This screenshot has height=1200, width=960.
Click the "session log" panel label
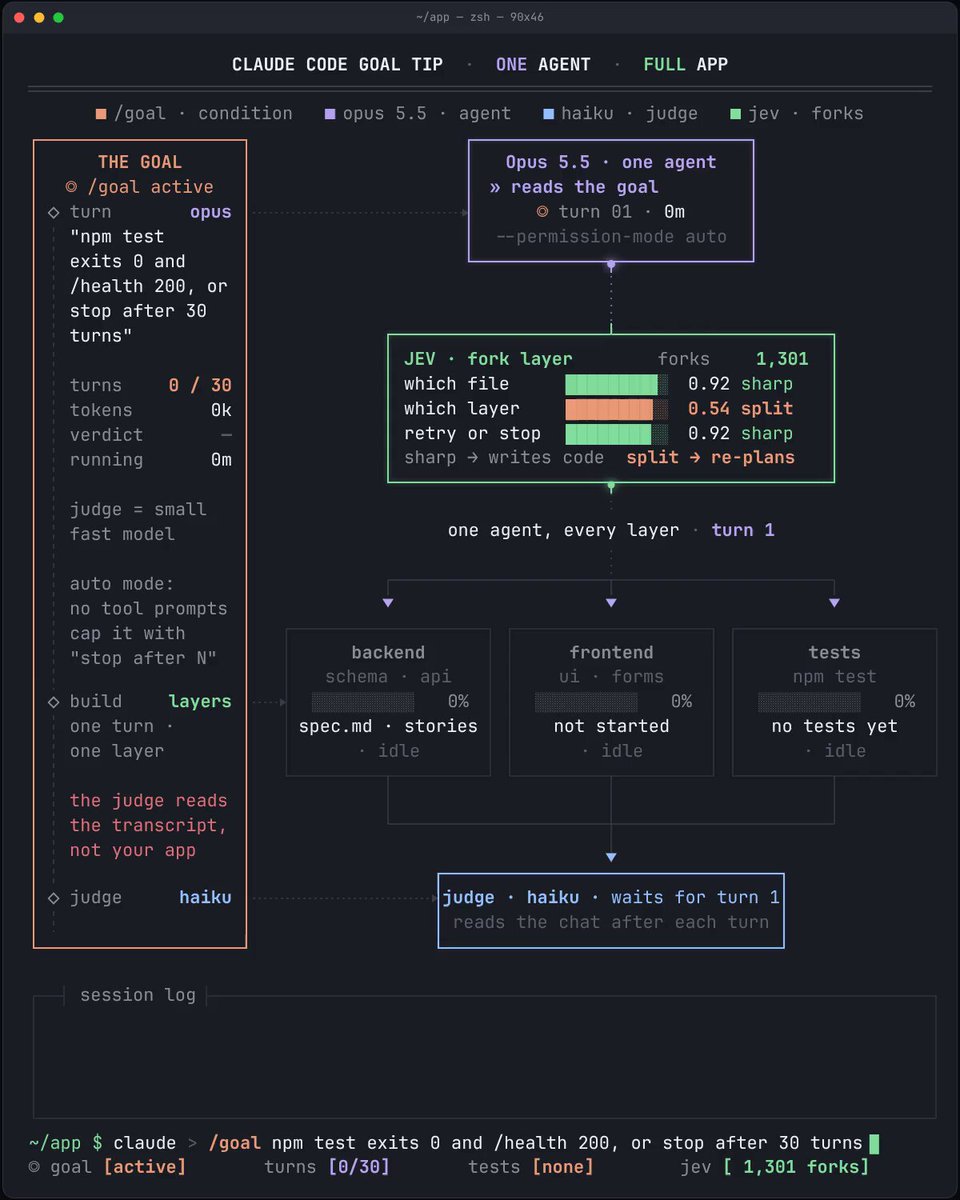pos(138,995)
